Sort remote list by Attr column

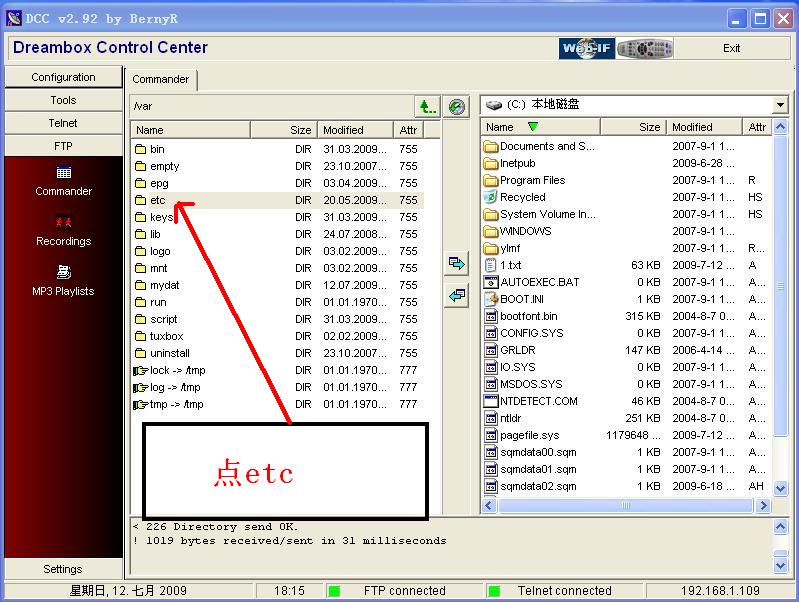pyautogui.click(x=409, y=130)
